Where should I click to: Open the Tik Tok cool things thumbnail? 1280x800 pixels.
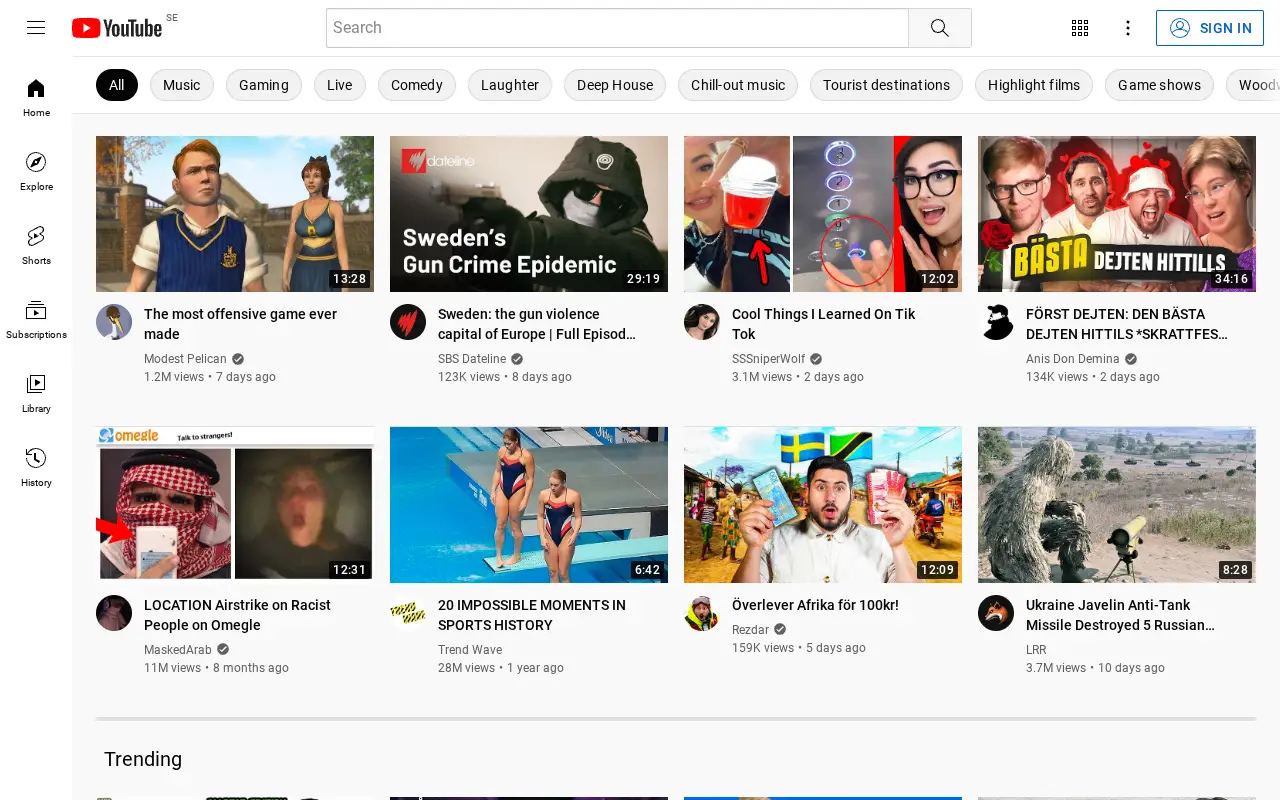[x=823, y=214]
